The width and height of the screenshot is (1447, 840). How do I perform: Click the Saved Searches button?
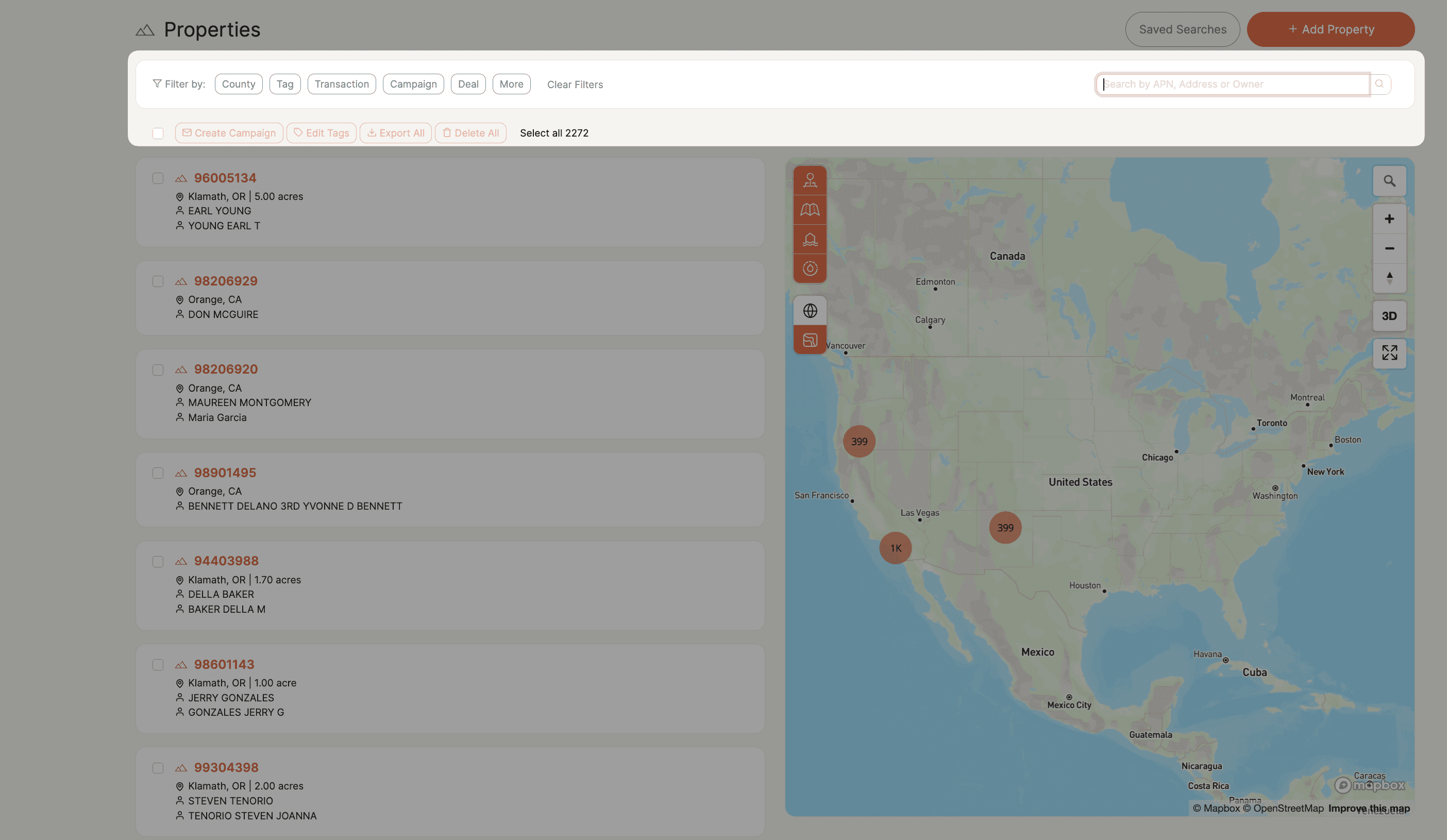[1182, 29]
